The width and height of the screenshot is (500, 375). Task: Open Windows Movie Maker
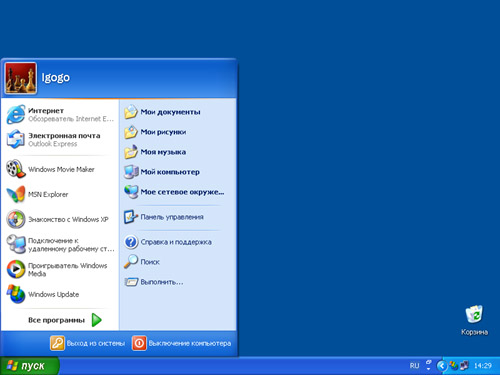(x=60, y=169)
